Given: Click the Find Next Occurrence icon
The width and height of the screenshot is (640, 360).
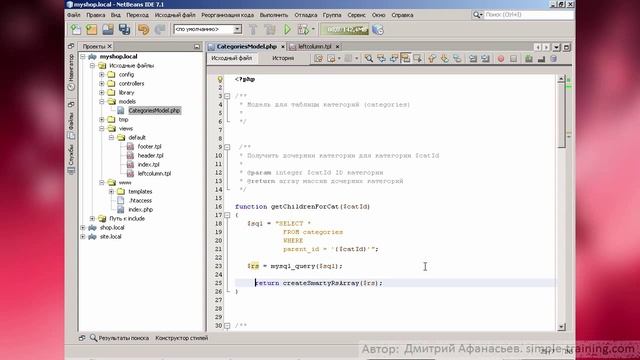Looking at the screenshot, I should pos(393,59).
